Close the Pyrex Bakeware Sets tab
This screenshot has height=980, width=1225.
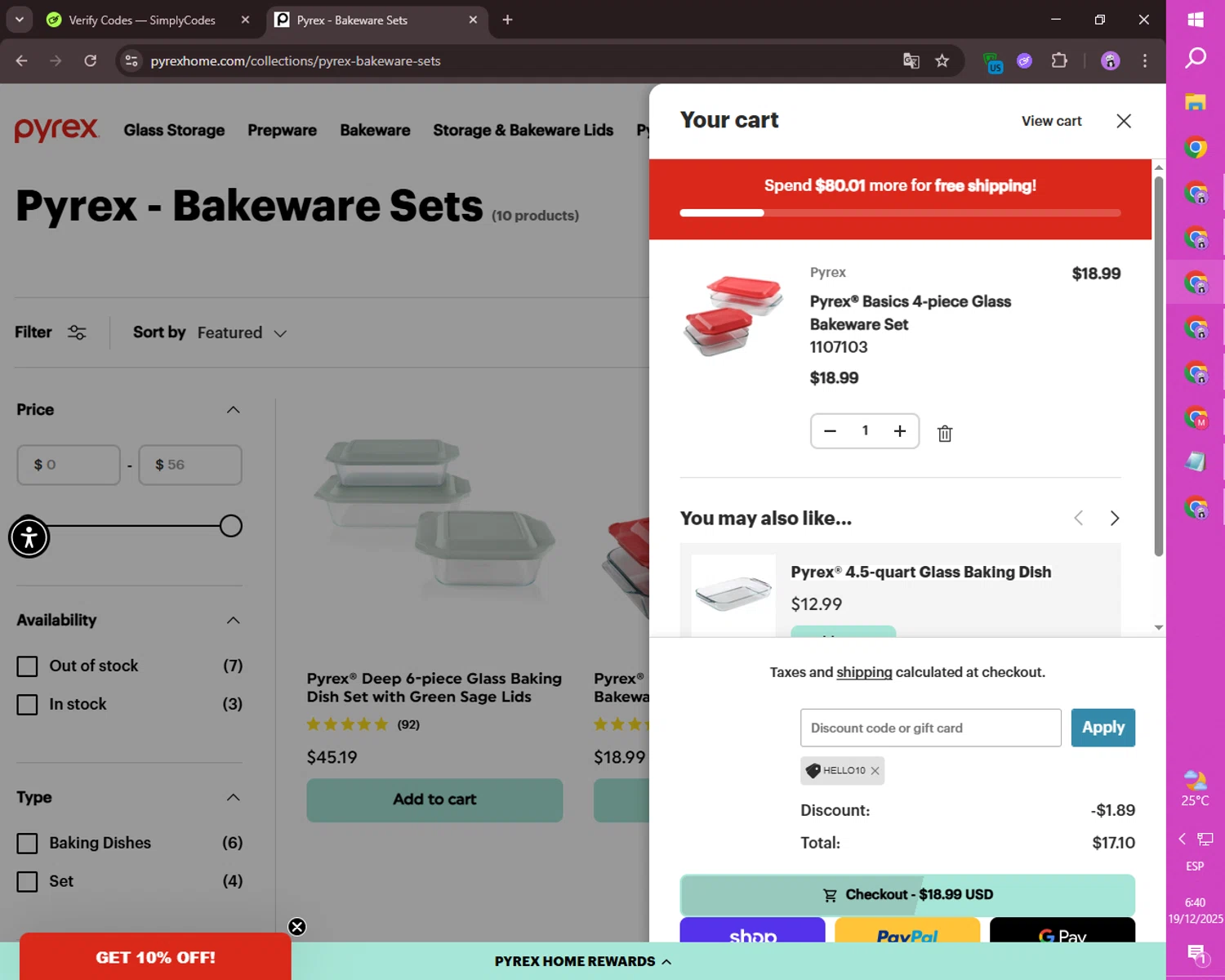tap(473, 20)
